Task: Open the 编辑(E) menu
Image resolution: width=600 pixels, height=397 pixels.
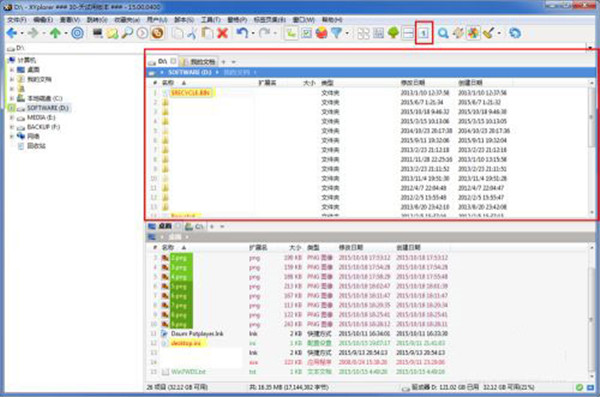Action: pyautogui.click(x=42, y=20)
